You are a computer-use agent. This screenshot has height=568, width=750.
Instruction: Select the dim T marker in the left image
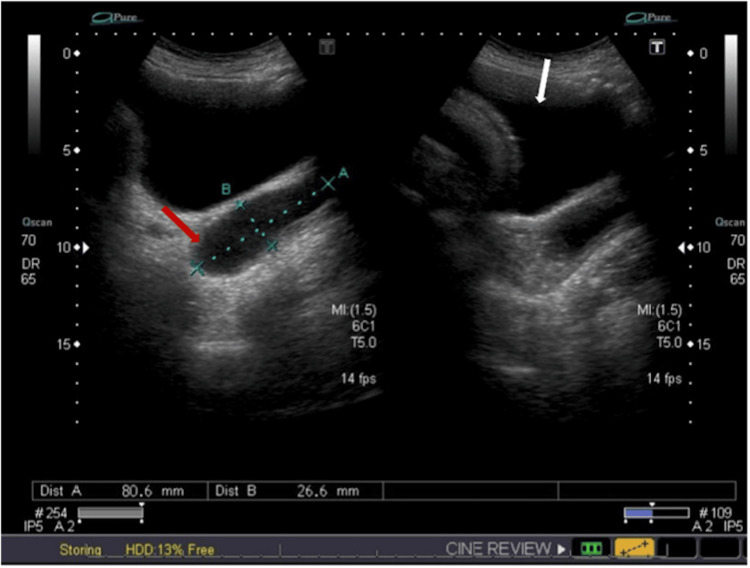tap(327, 47)
